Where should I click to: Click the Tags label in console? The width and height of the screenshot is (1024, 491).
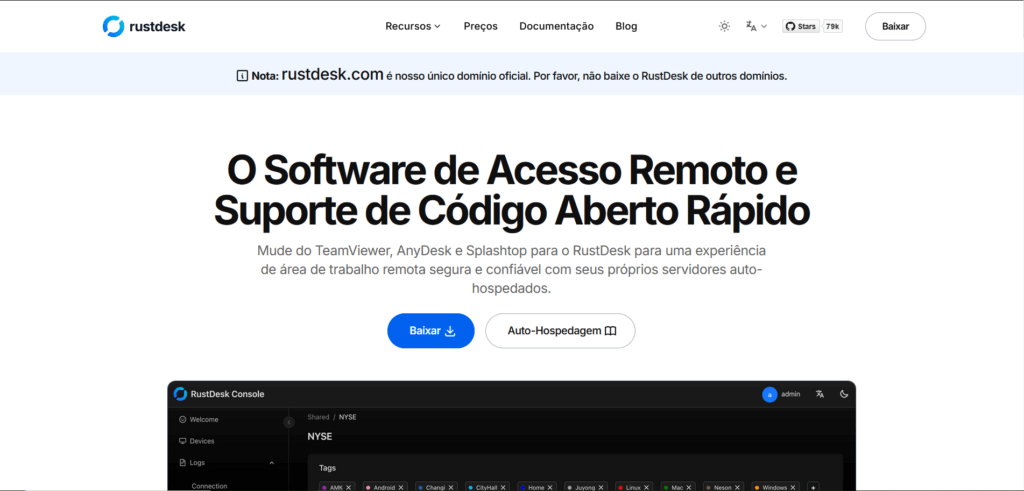(x=328, y=468)
